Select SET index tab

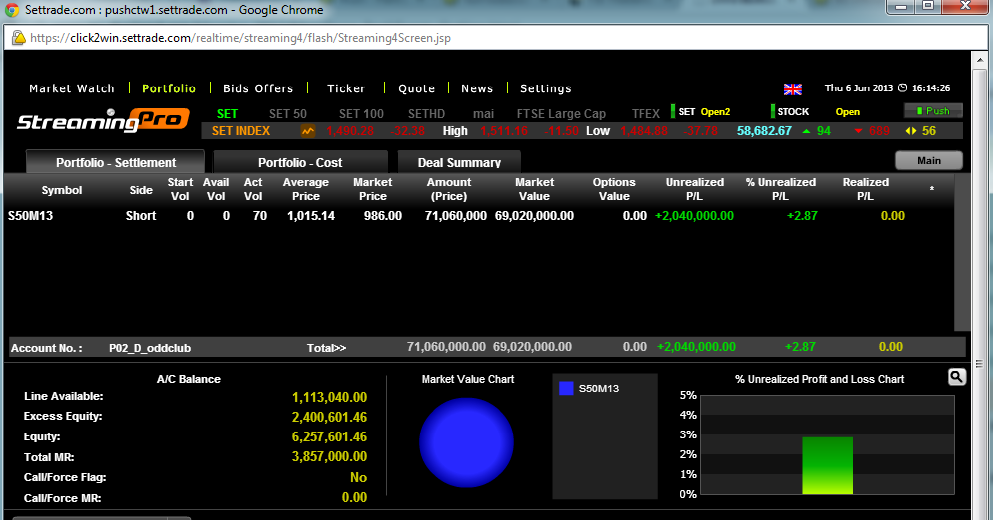[227, 113]
